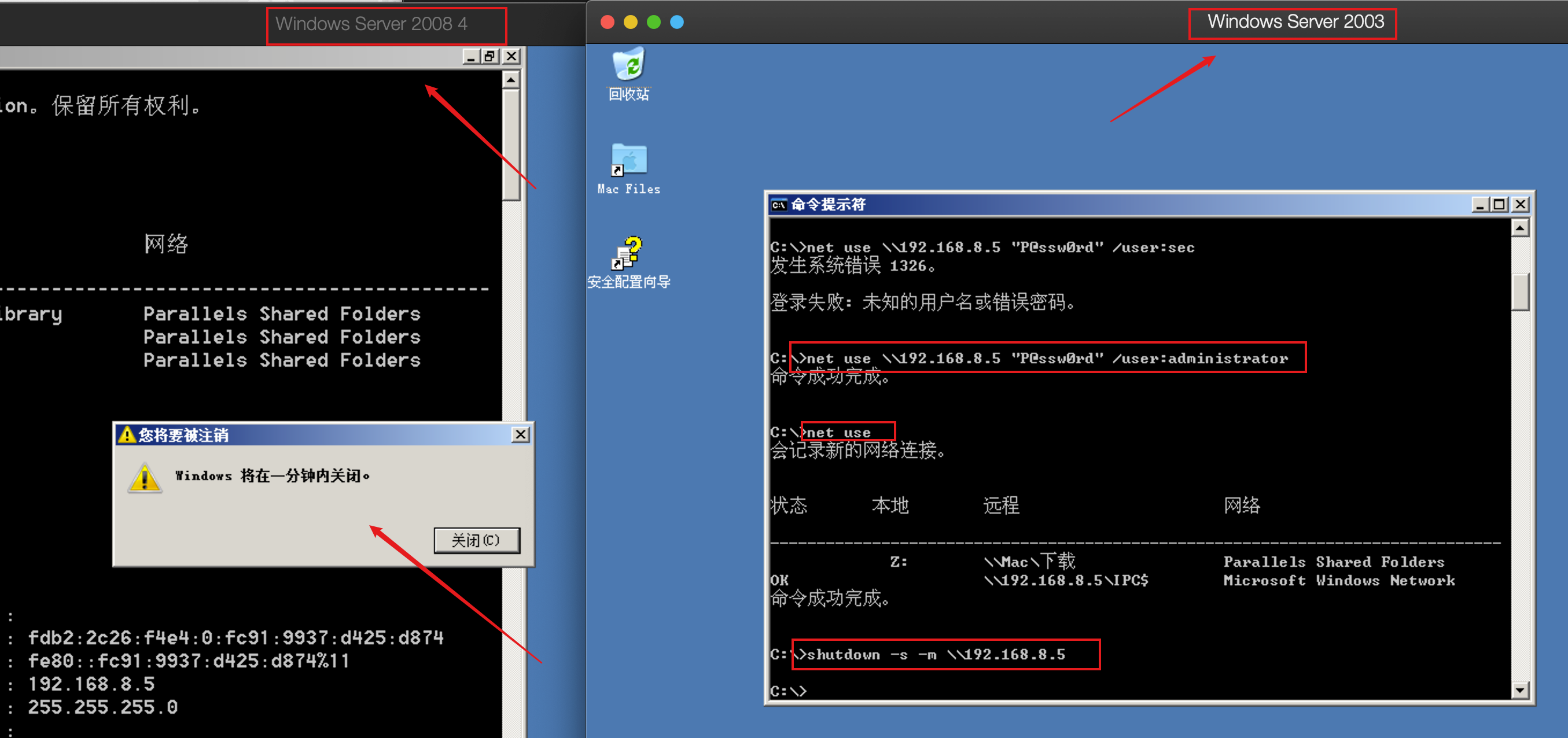1568x738 pixels.
Task: Click the yellow minimize dot of Server 2003 window
Action: click(x=630, y=23)
